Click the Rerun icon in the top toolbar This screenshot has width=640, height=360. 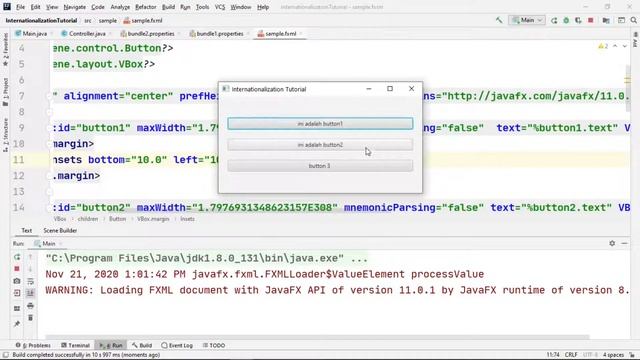(554, 20)
